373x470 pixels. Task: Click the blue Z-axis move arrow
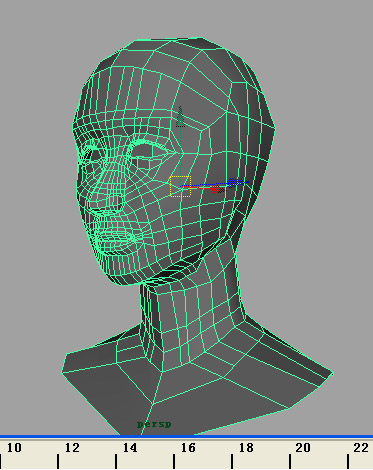[236, 182]
